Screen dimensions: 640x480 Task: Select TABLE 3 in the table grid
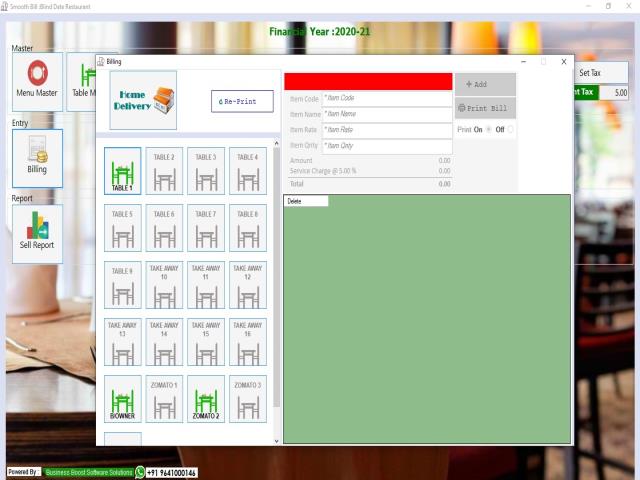pos(206,171)
